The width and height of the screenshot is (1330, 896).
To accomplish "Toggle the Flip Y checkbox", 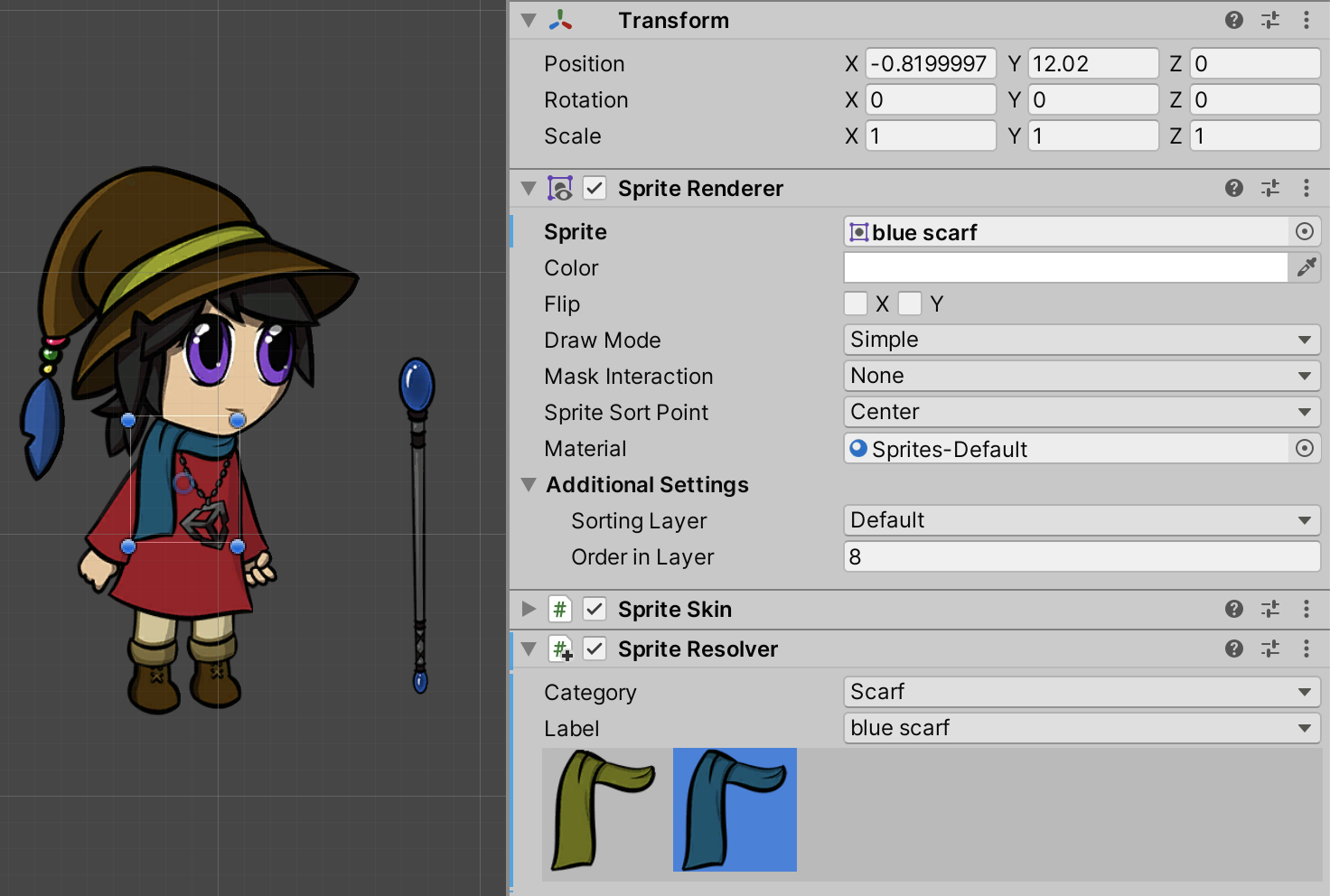I will [910, 303].
